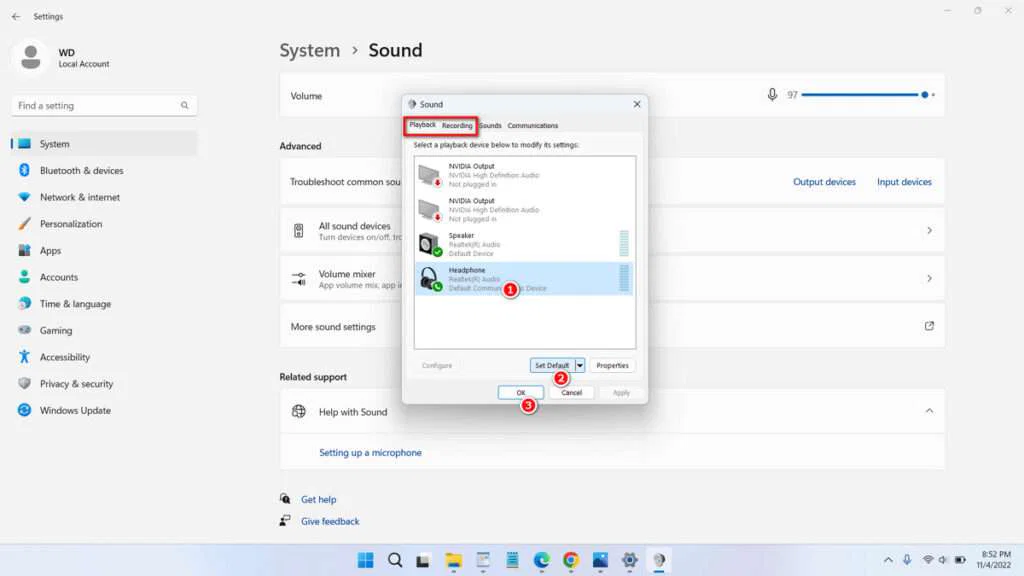Launch Microsoft Edge from the taskbar
The image size is (1024, 576).
[x=540, y=560]
